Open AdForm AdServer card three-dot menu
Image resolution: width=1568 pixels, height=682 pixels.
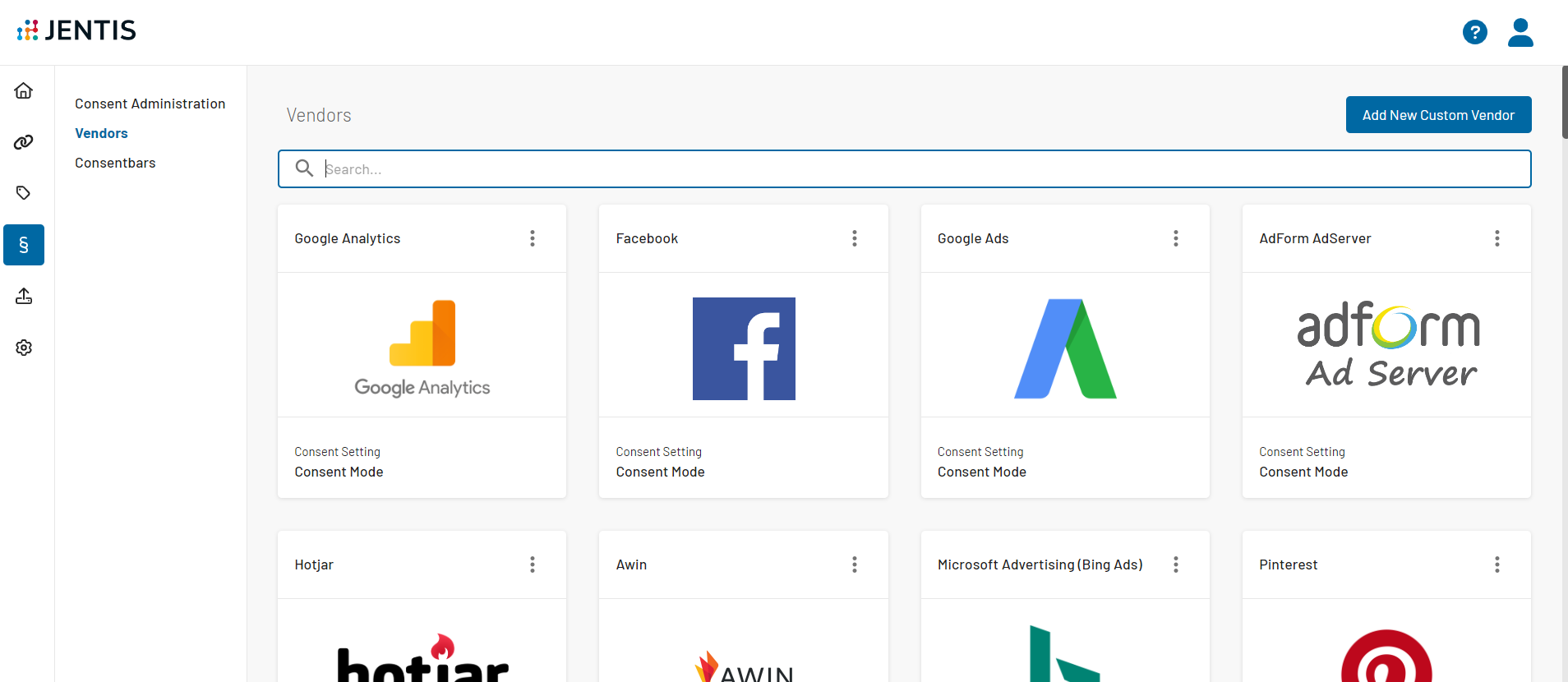[1497, 238]
